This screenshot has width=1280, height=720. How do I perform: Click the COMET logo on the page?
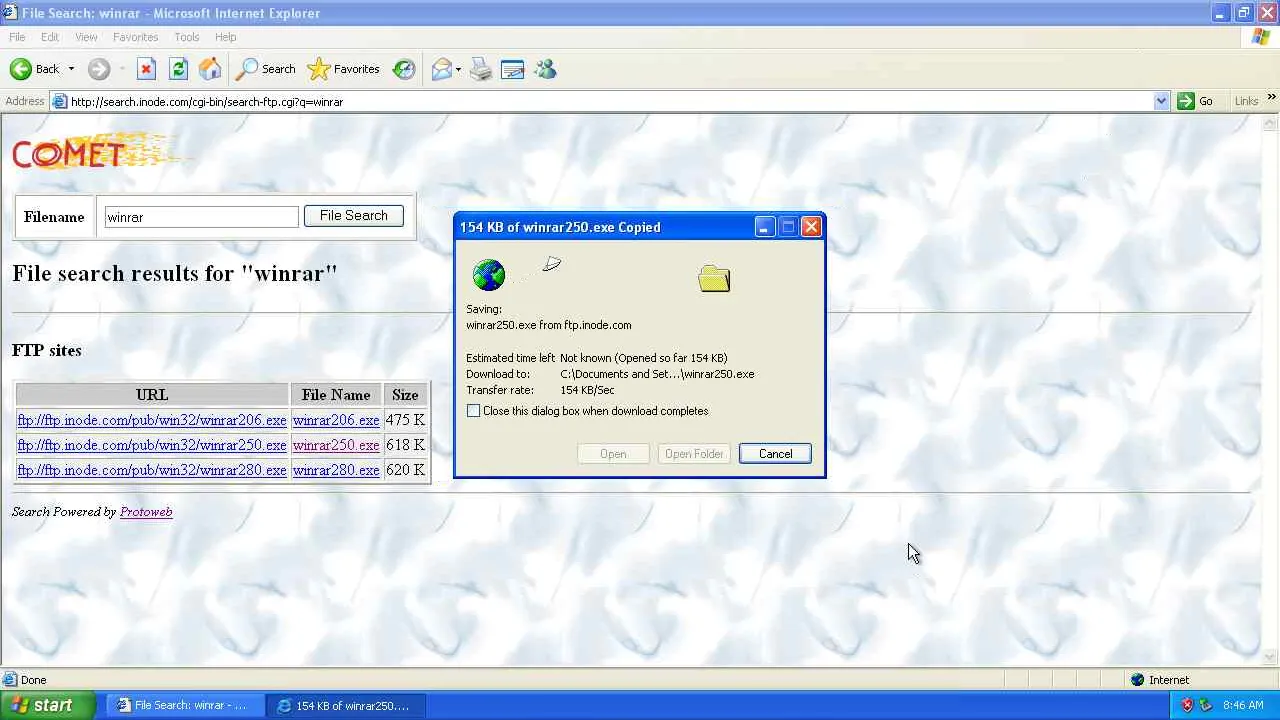[x=97, y=153]
